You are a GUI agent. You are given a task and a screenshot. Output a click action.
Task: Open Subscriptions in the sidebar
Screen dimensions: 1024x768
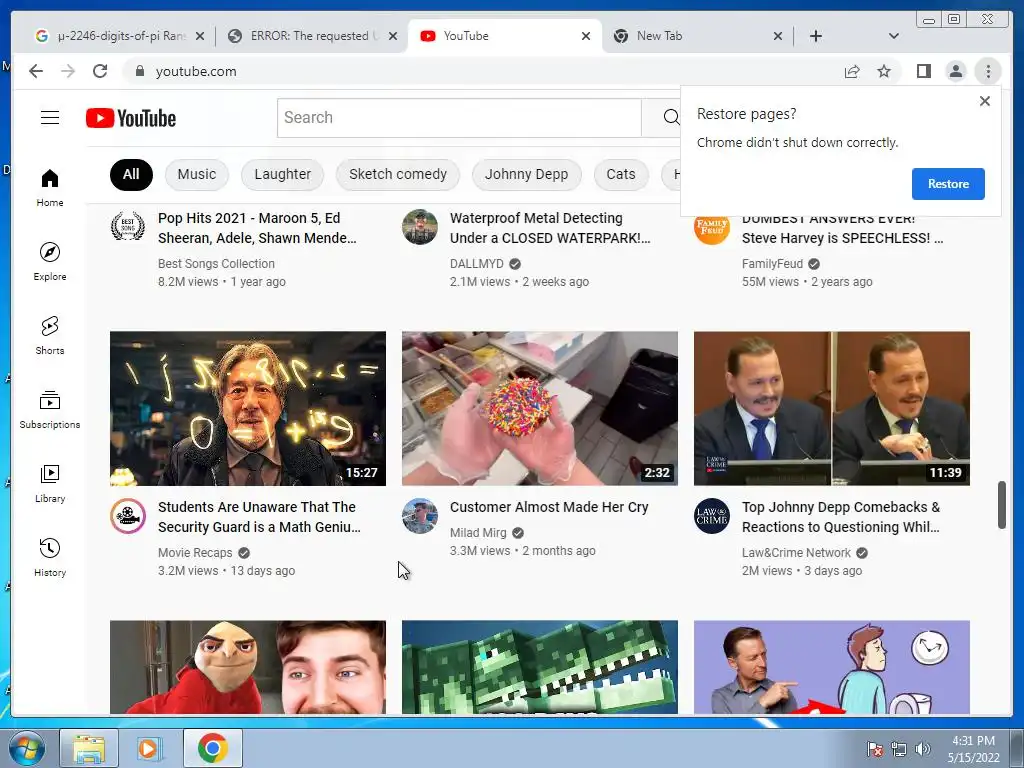[x=50, y=409]
